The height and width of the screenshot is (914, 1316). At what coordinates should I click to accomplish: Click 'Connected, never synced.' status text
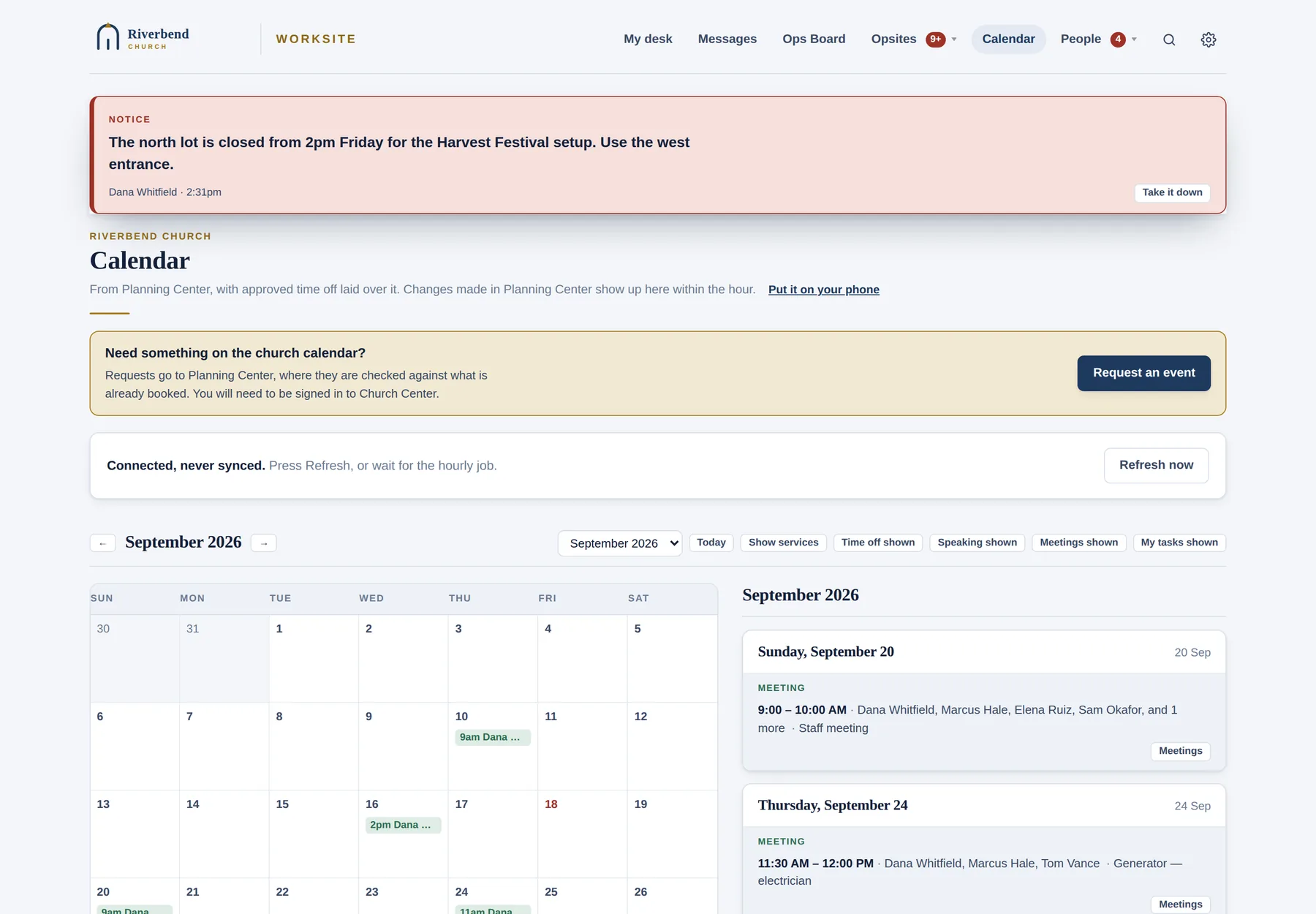(186, 466)
